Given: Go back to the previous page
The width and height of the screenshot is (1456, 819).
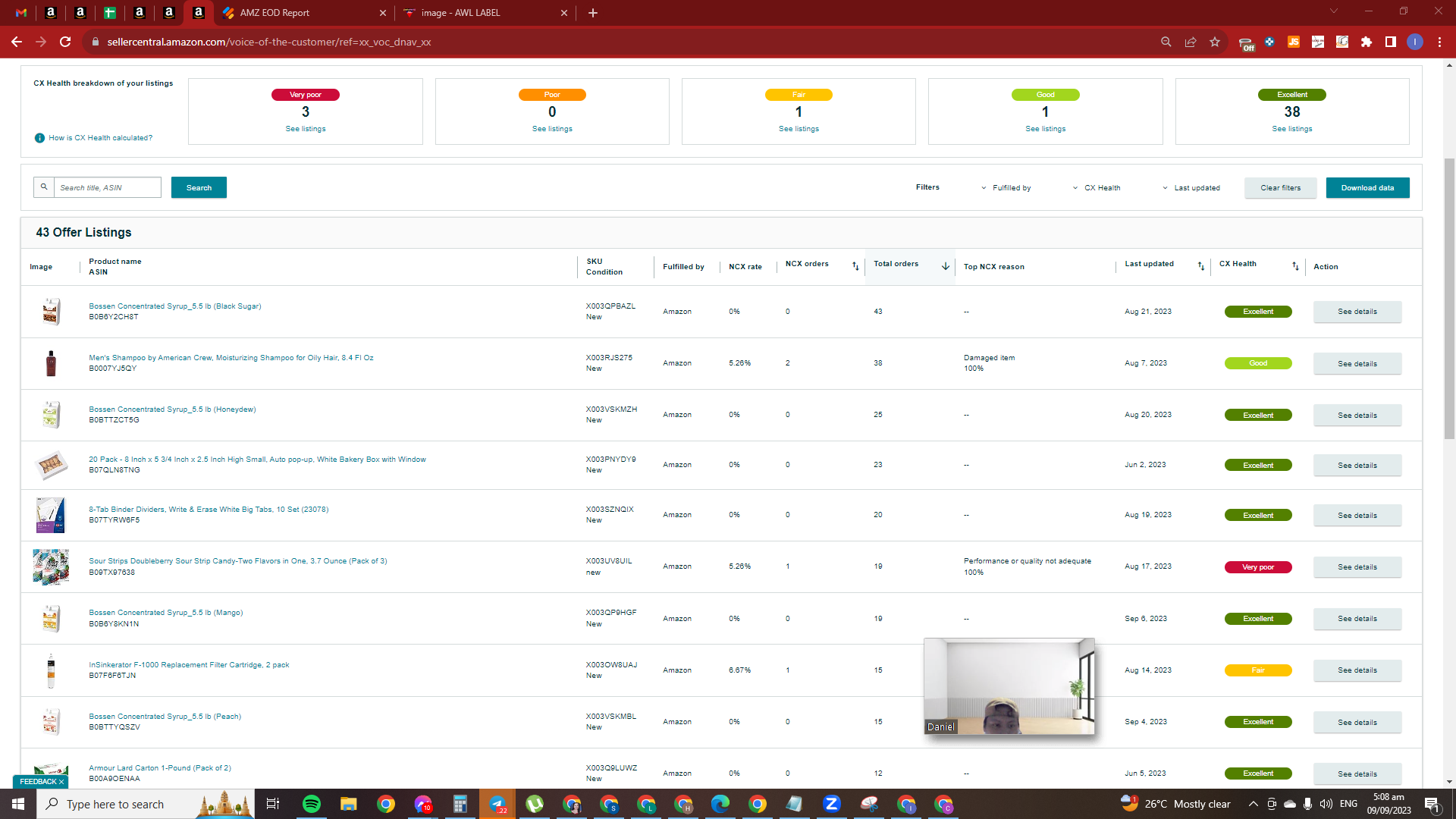Looking at the screenshot, I should tap(17, 42).
